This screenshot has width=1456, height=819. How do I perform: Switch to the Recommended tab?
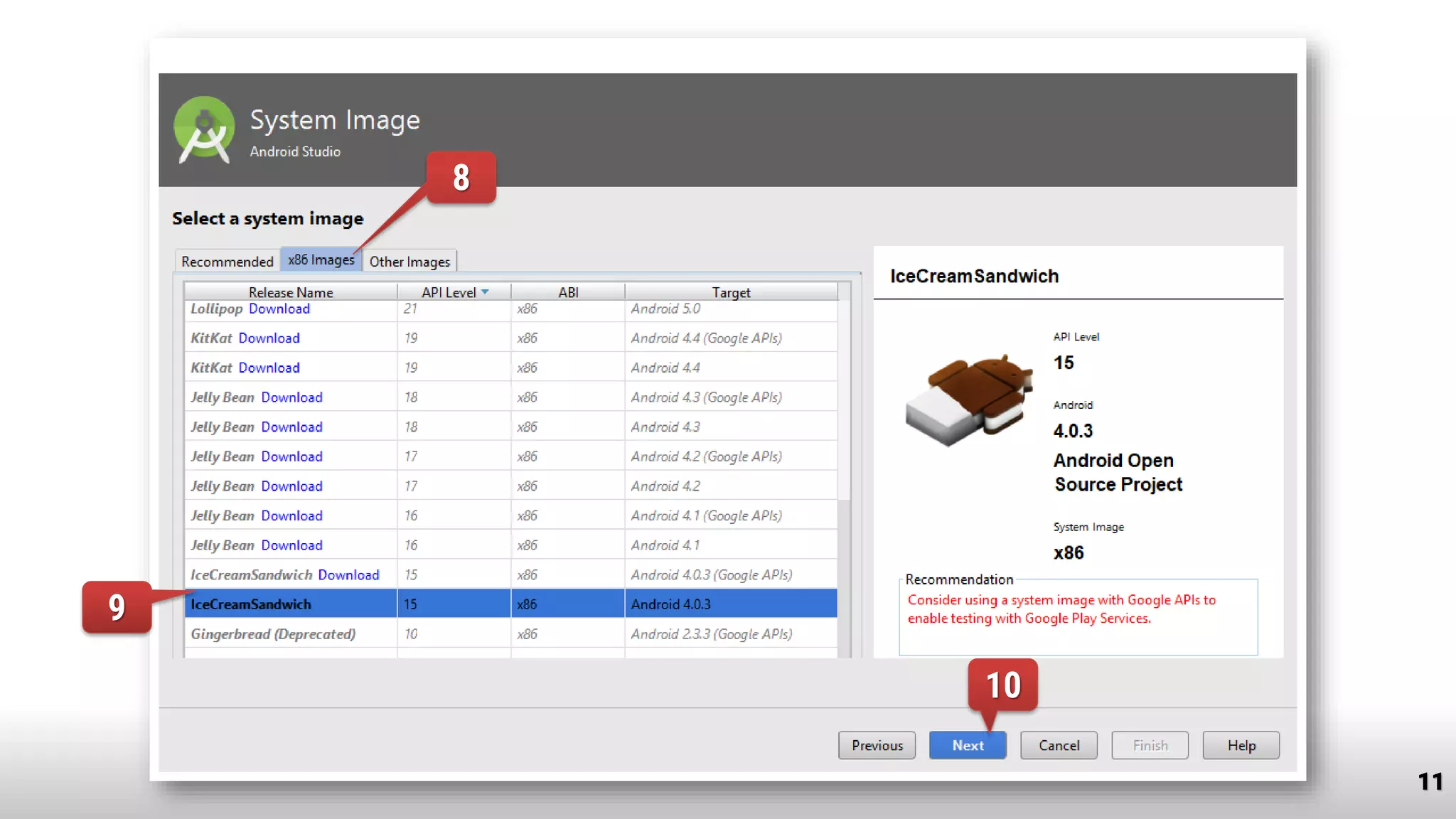227,262
